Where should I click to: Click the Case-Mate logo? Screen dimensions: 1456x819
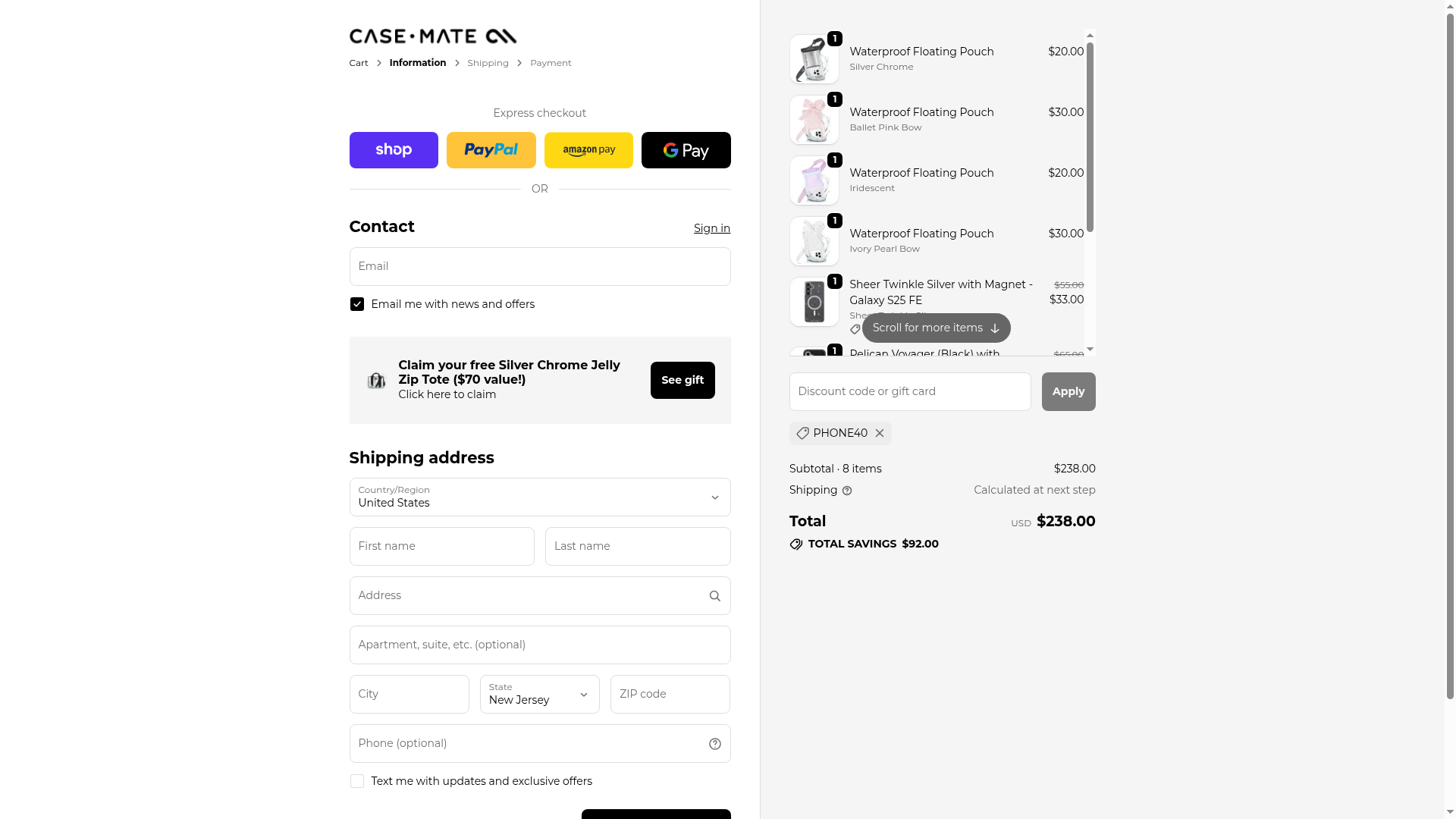click(x=432, y=36)
